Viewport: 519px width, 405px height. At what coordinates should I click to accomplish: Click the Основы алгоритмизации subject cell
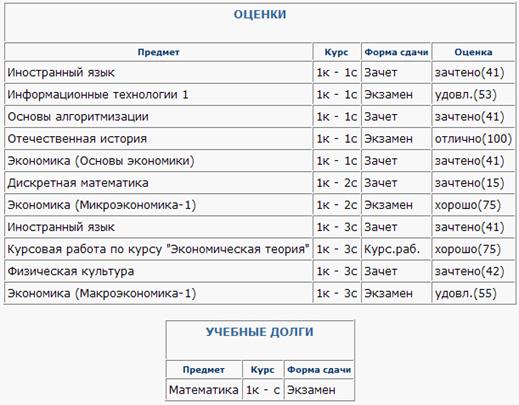click(x=159, y=117)
